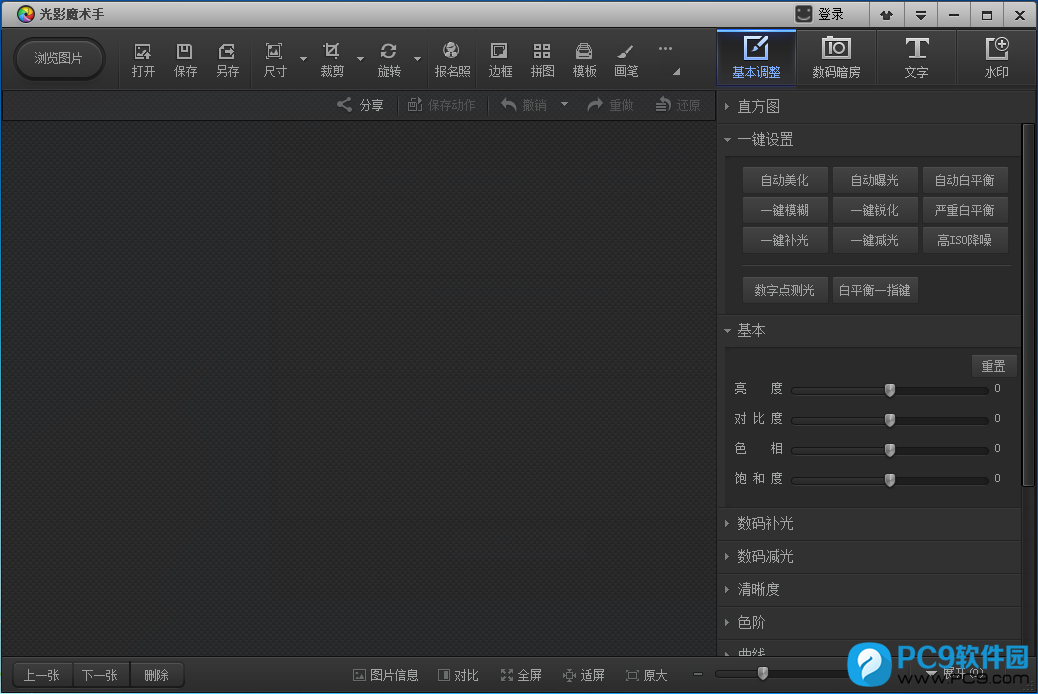Click the 对比度 (Contrast) slider handle

pyautogui.click(x=890, y=420)
